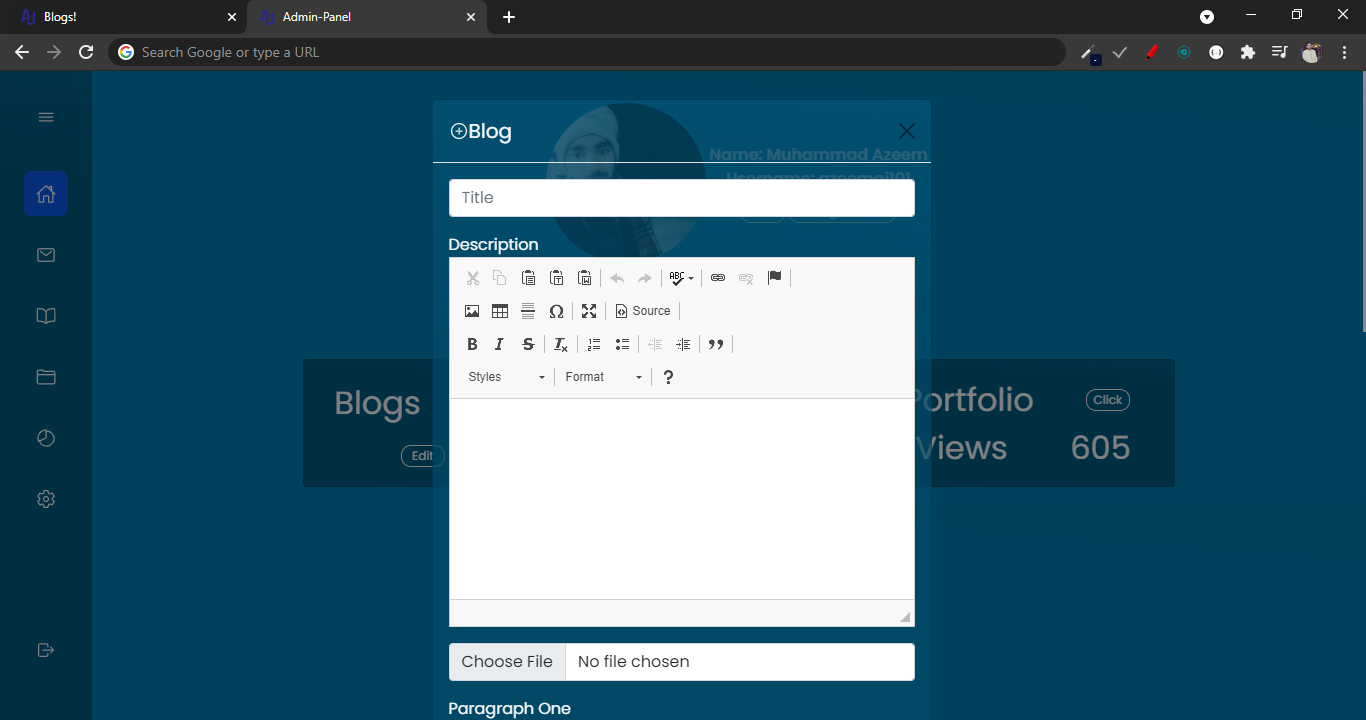Insert a table into the editor
Screen dimensions: 1366x720
tap(500, 311)
